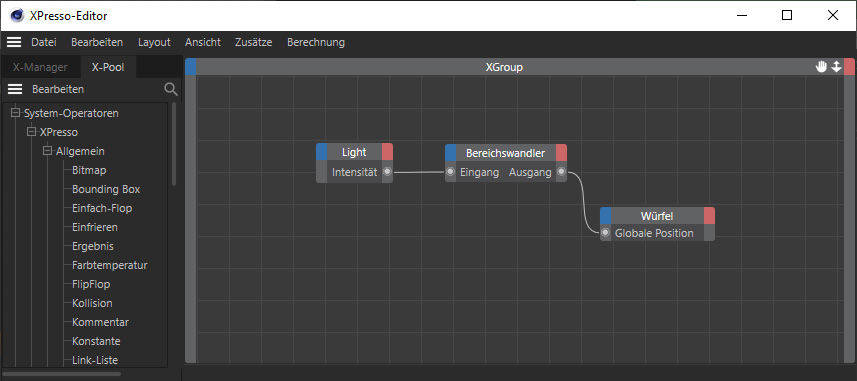Switch to the X-Manager tab

point(40,67)
